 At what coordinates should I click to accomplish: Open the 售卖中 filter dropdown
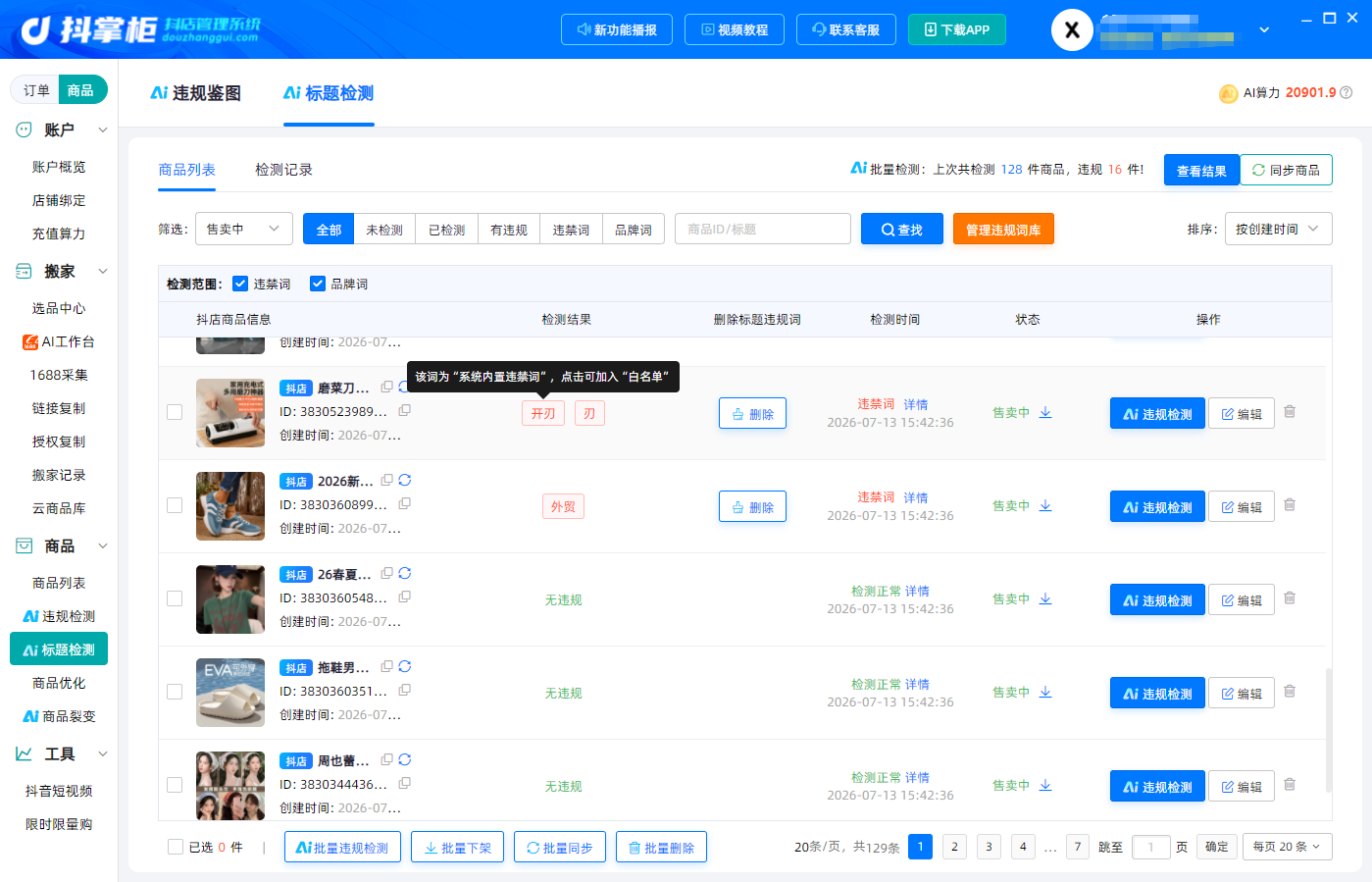tap(244, 229)
